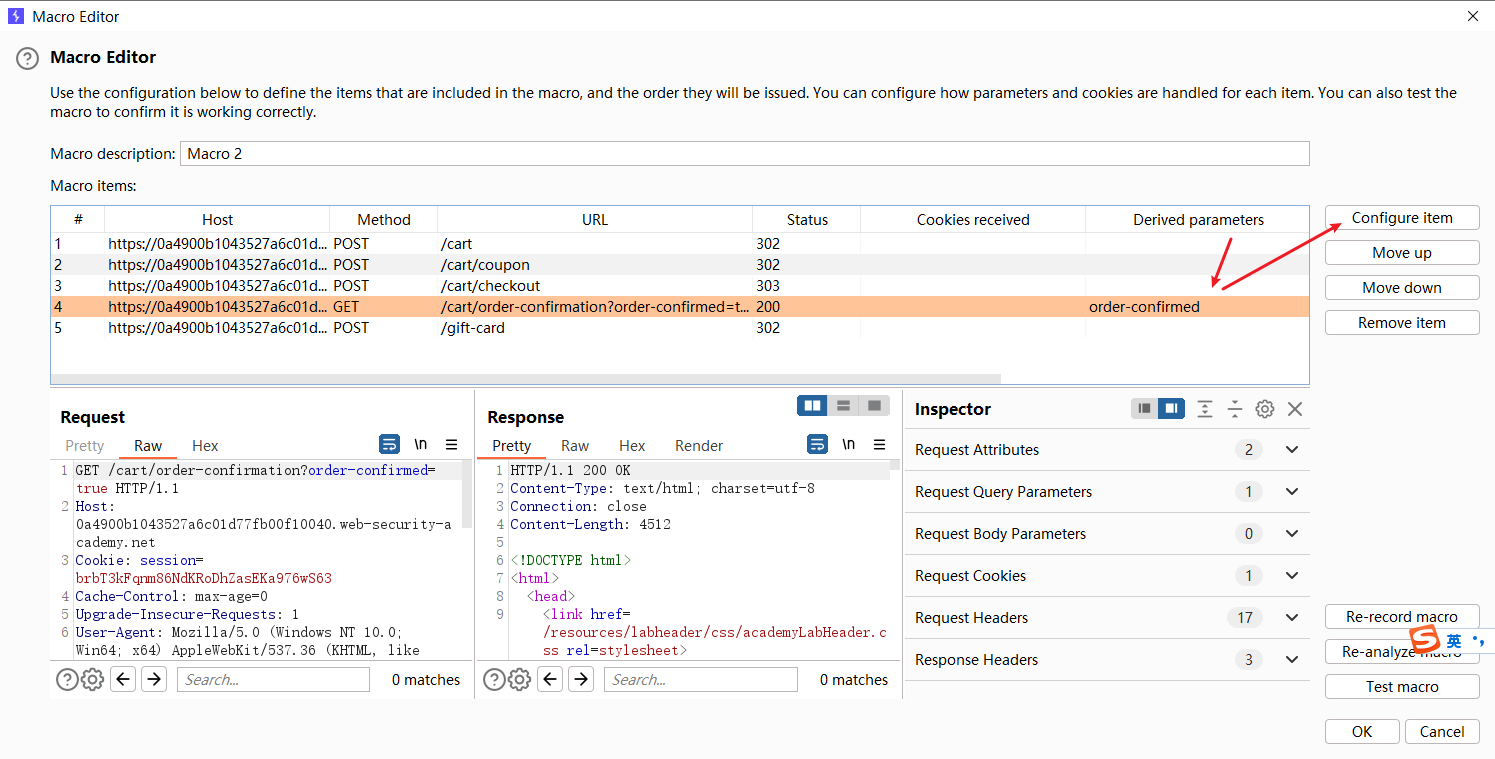
Task: Dock Inspector layout to the left option
Action: click(x=1145, y=409)
